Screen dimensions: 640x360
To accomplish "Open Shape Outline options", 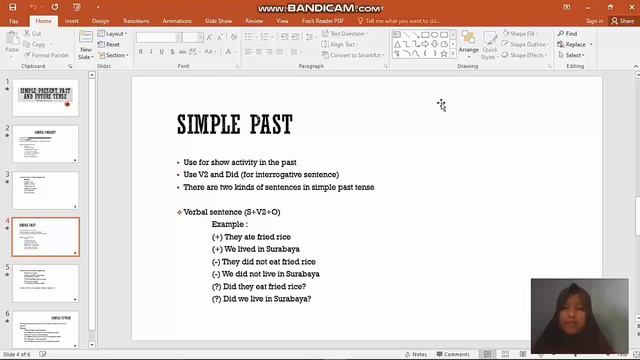I will click(526, 44).
